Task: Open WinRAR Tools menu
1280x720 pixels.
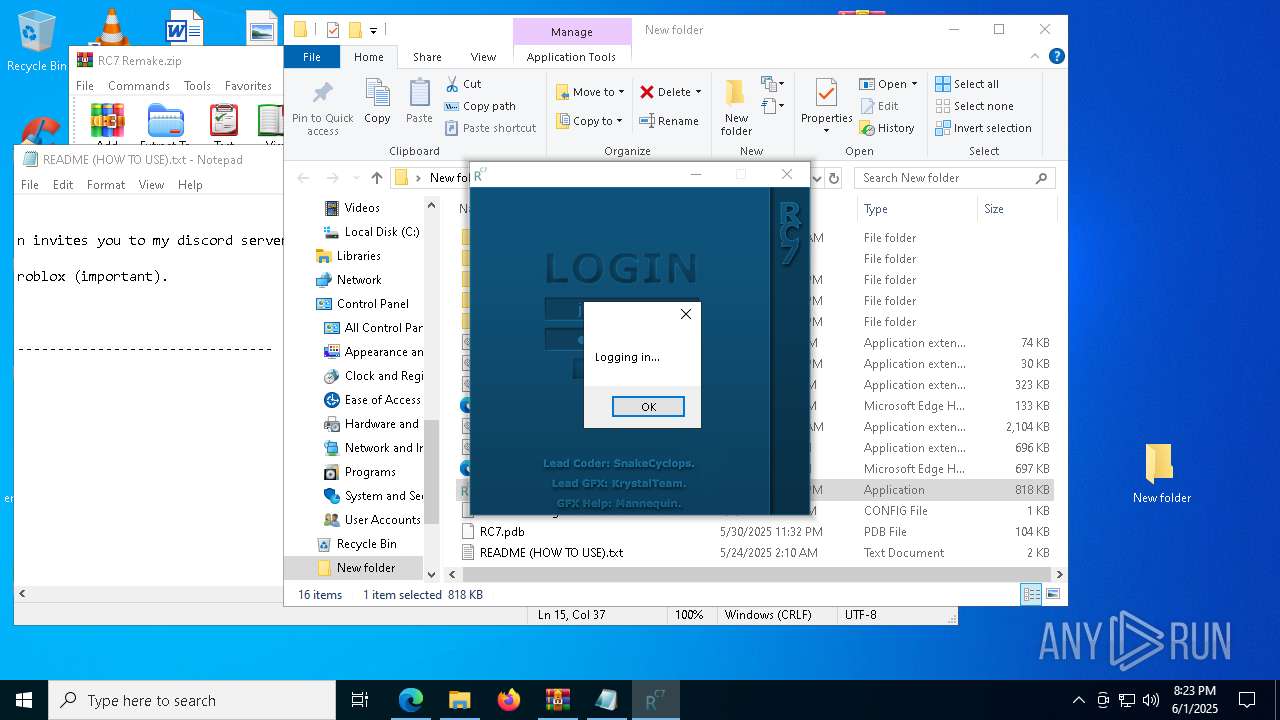Action: (197, 86)
